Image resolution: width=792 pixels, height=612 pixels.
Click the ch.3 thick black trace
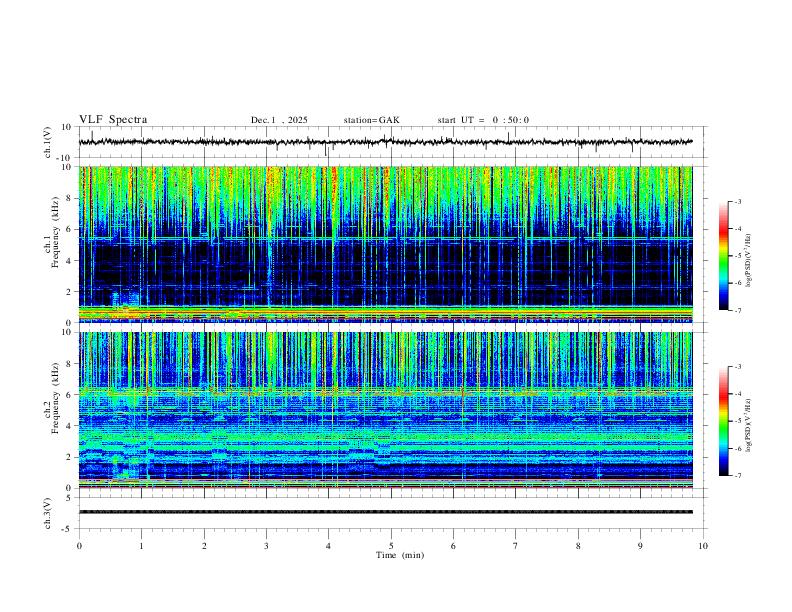[x=385, y=512]
